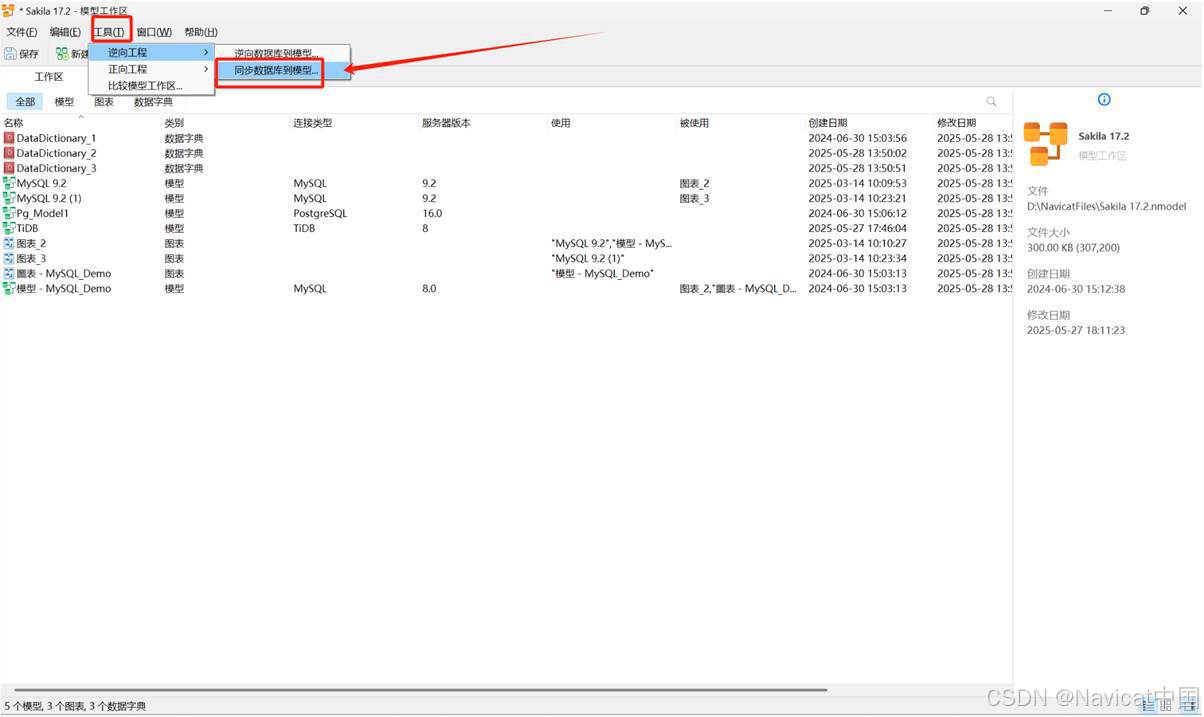The image size is (1204, 717).
Task: Select the 工作区 tab
Action: [49, 77]
